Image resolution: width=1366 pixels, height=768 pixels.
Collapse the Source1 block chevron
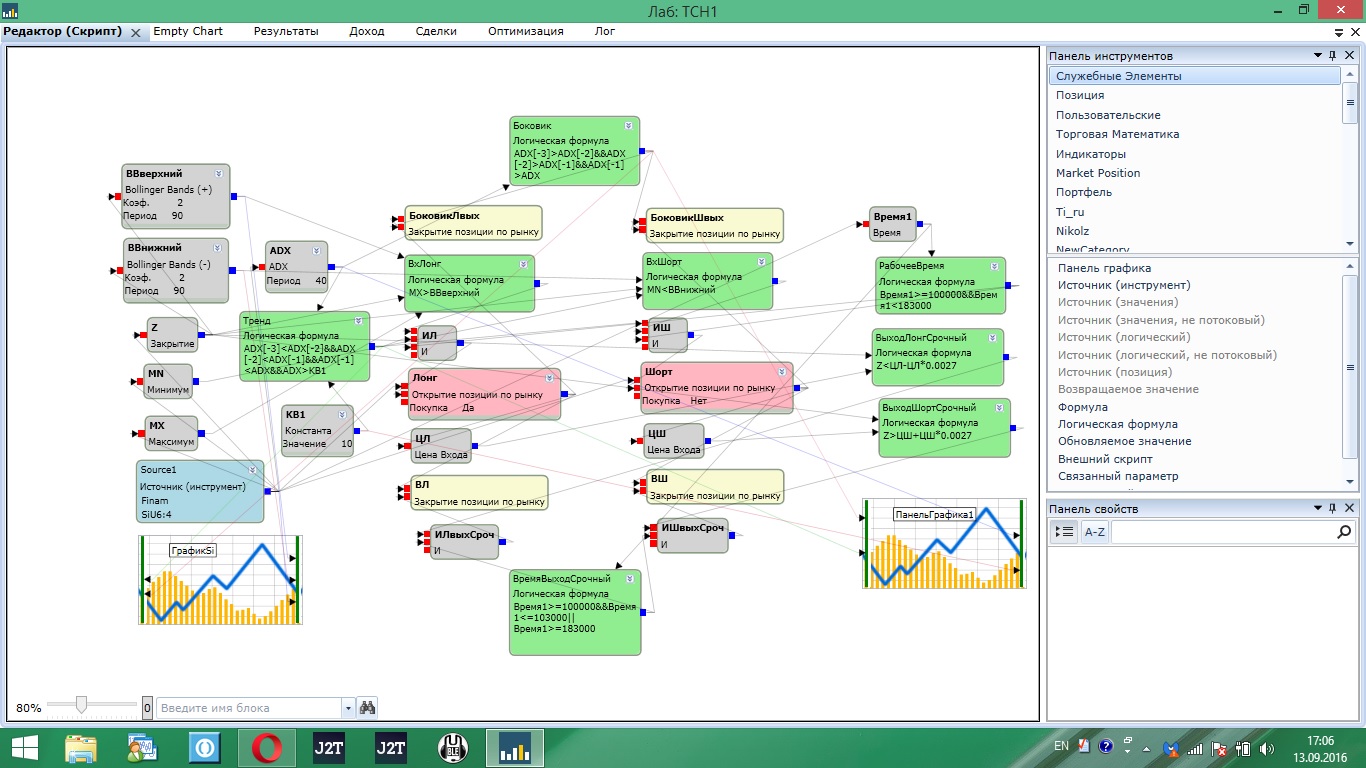pyautogui.click(x=253, y=469)
